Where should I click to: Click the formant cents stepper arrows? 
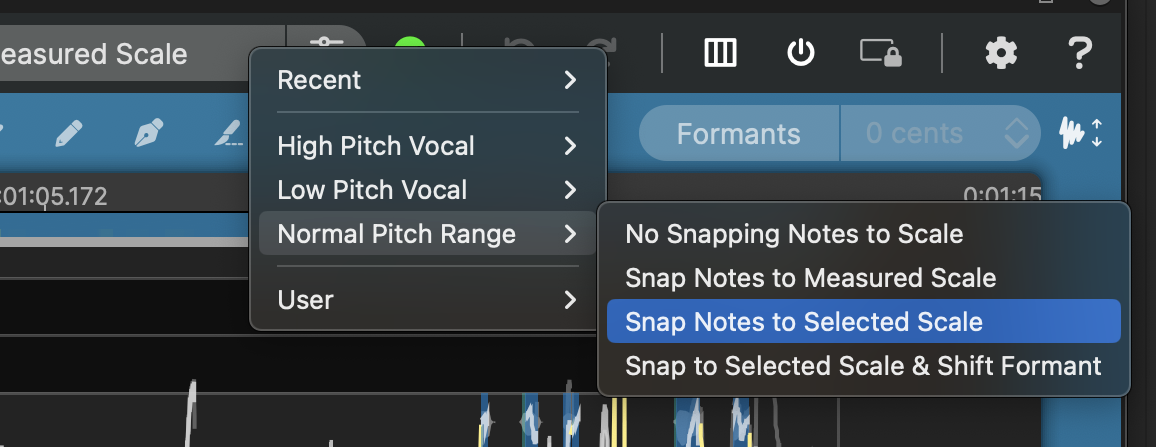(x=1017, y=134)
